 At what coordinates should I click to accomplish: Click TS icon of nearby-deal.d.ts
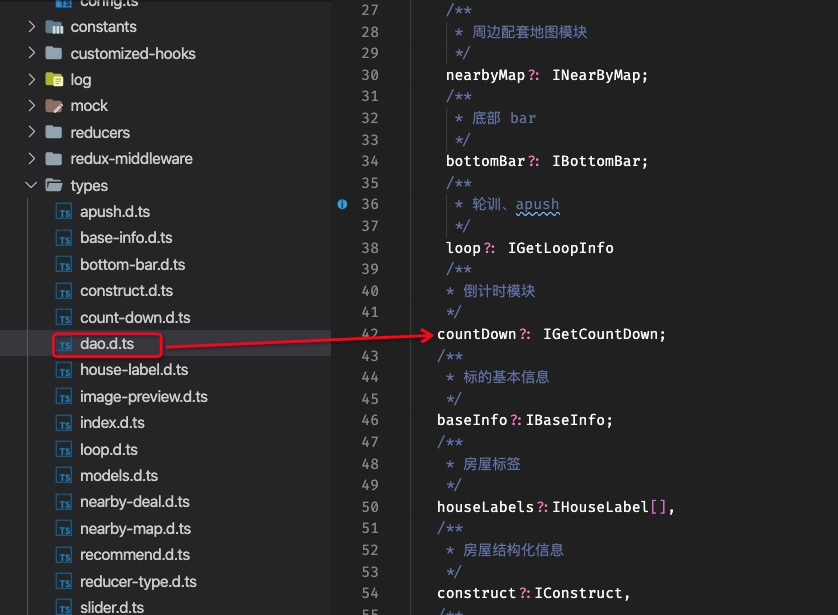click(64, 502)
